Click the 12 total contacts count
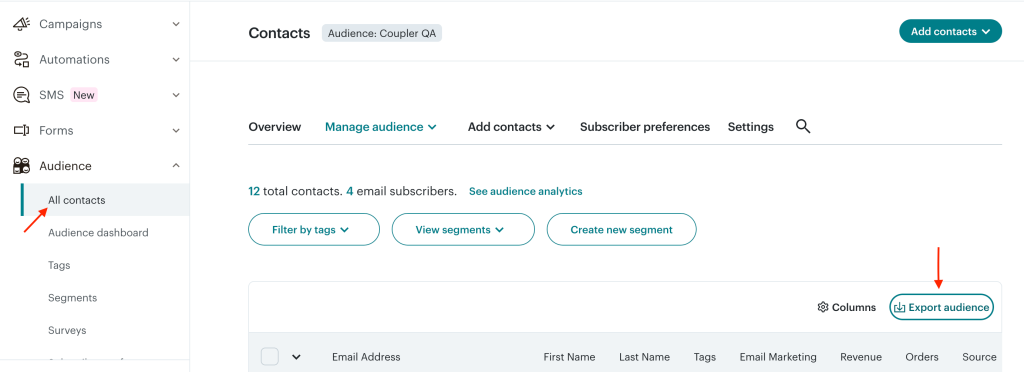 point(253,191)
